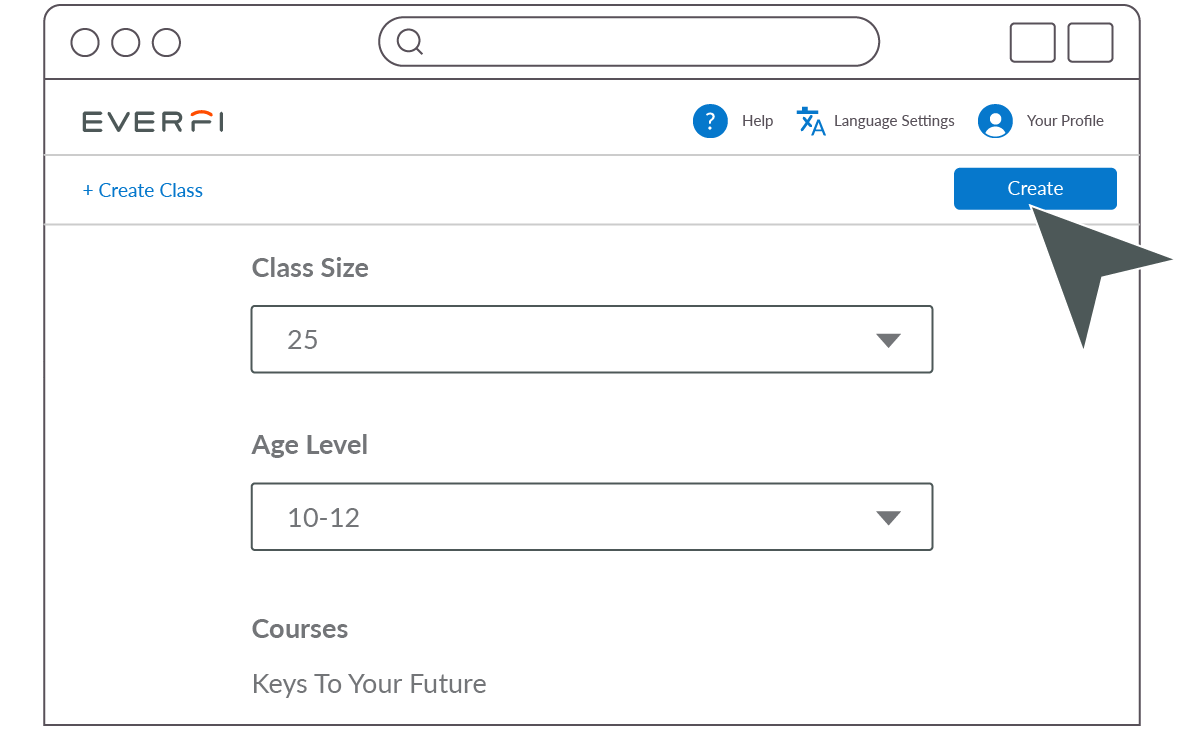Click the Your Profile avatar icon
Image resolution: width=1184 pixels, height=730 pixels.
coord(995,121)
